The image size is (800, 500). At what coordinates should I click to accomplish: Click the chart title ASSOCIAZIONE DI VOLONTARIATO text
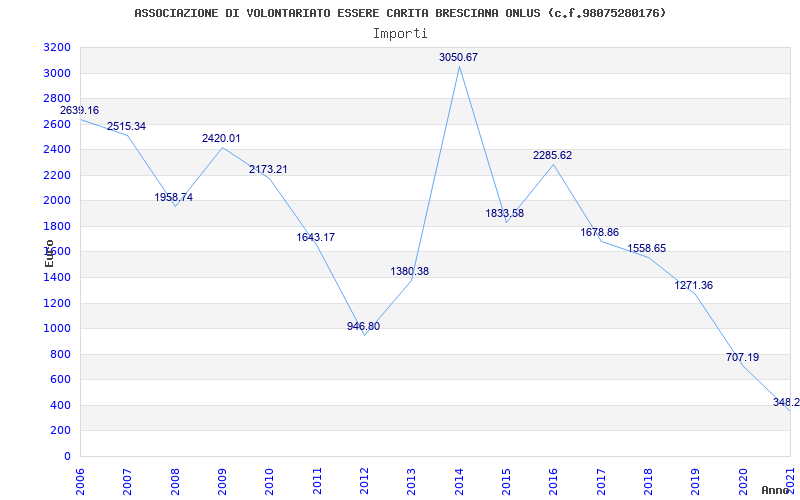pyautogui.click(x=400, y=13)
